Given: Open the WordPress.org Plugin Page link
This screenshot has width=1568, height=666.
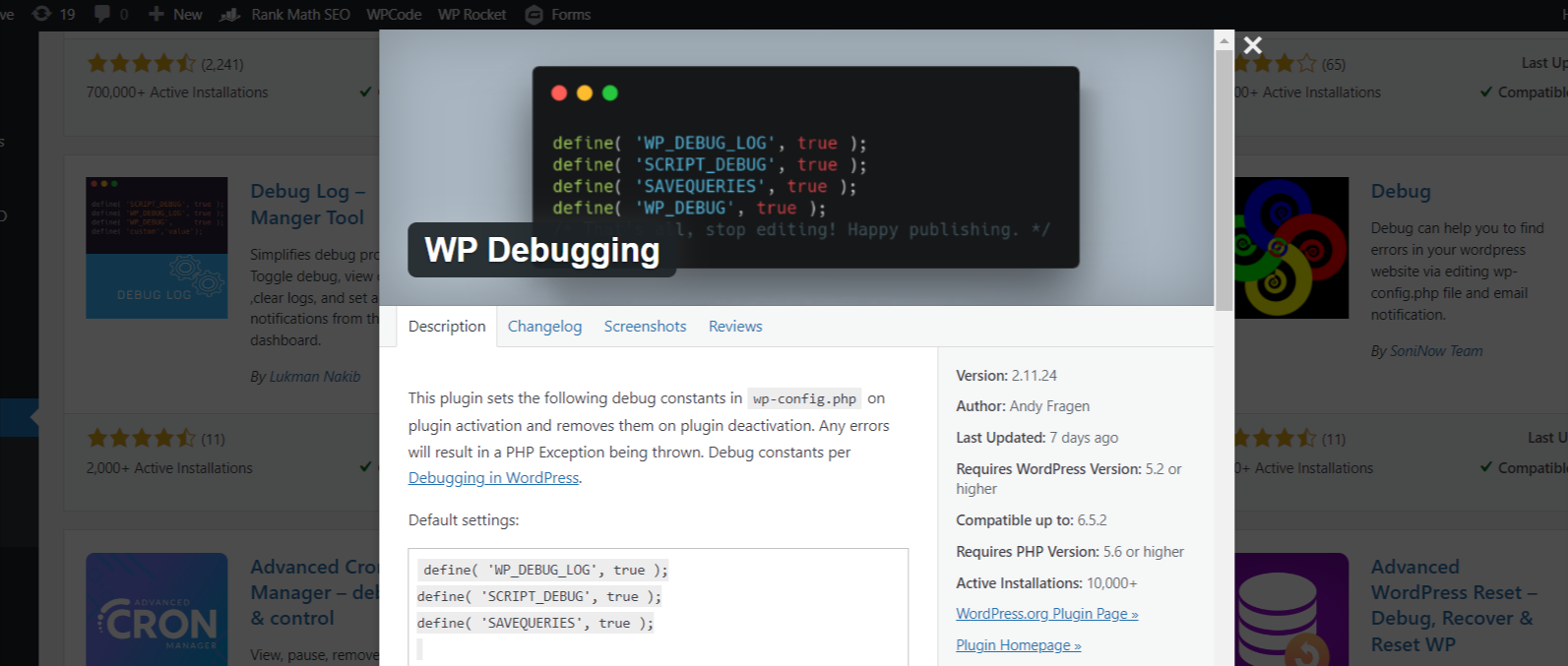Looking at the screenshot, I should coord(1046,613).
